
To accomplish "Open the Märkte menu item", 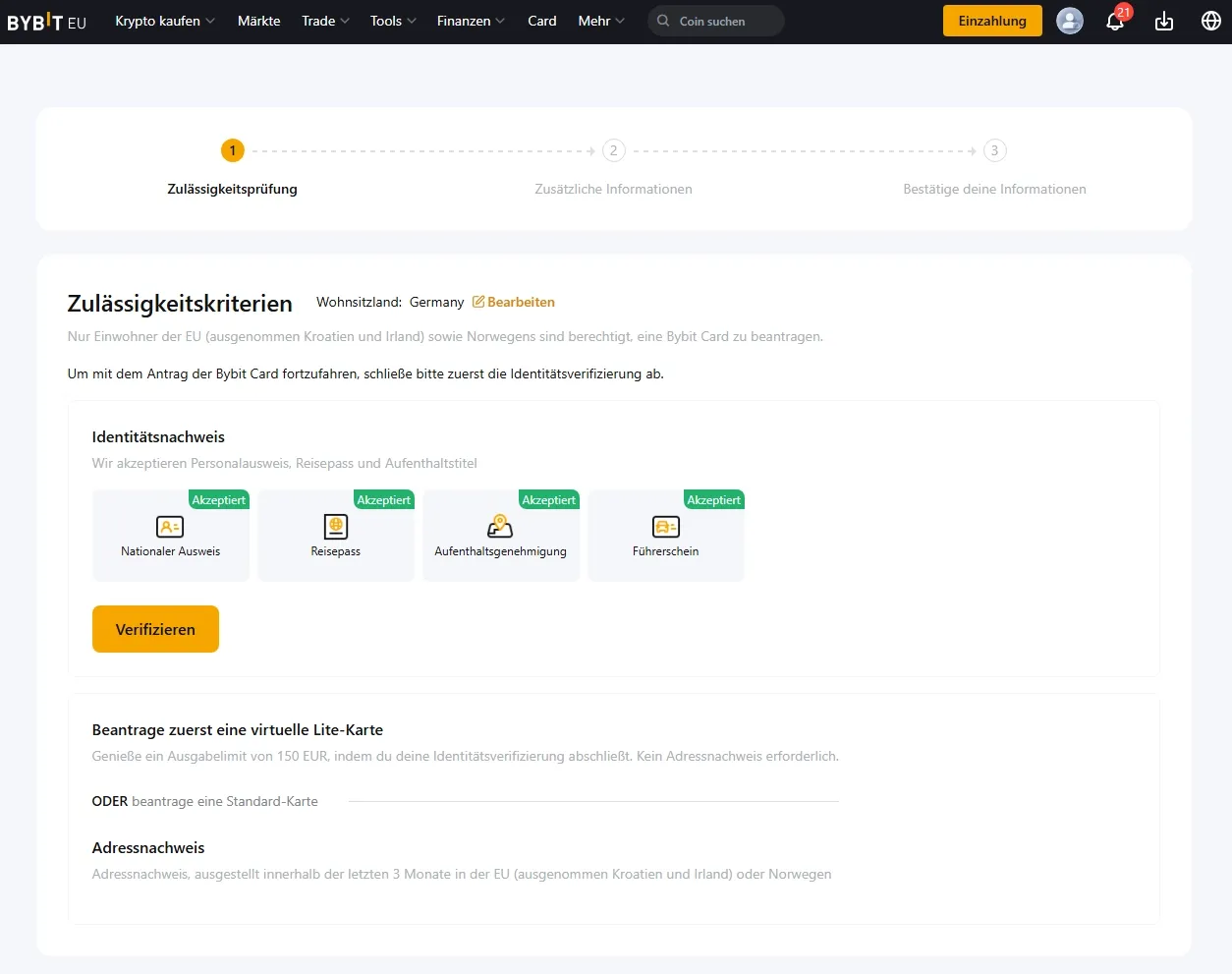I will coord(258,21).
